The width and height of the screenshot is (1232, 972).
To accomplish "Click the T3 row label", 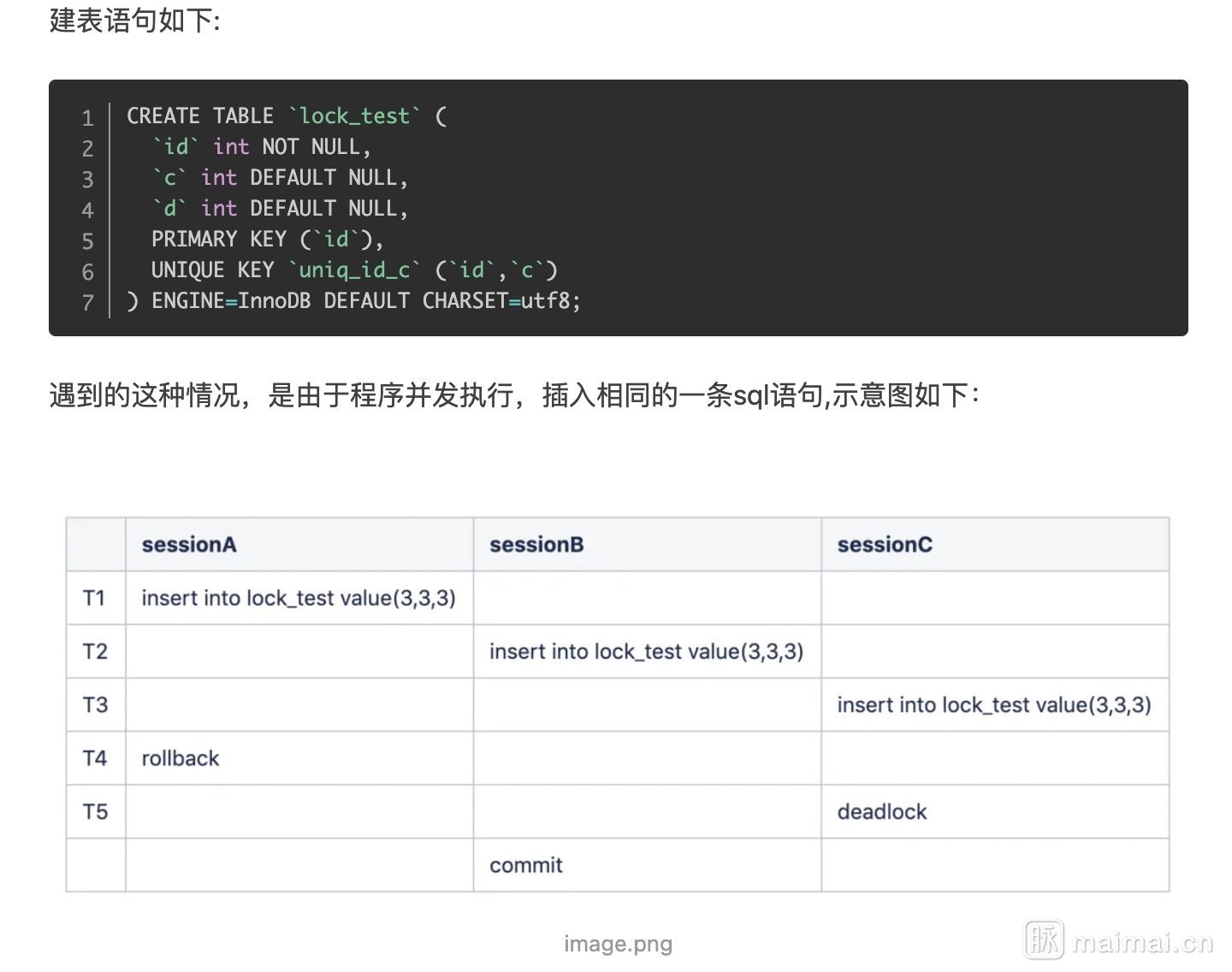I will [95, 705].
